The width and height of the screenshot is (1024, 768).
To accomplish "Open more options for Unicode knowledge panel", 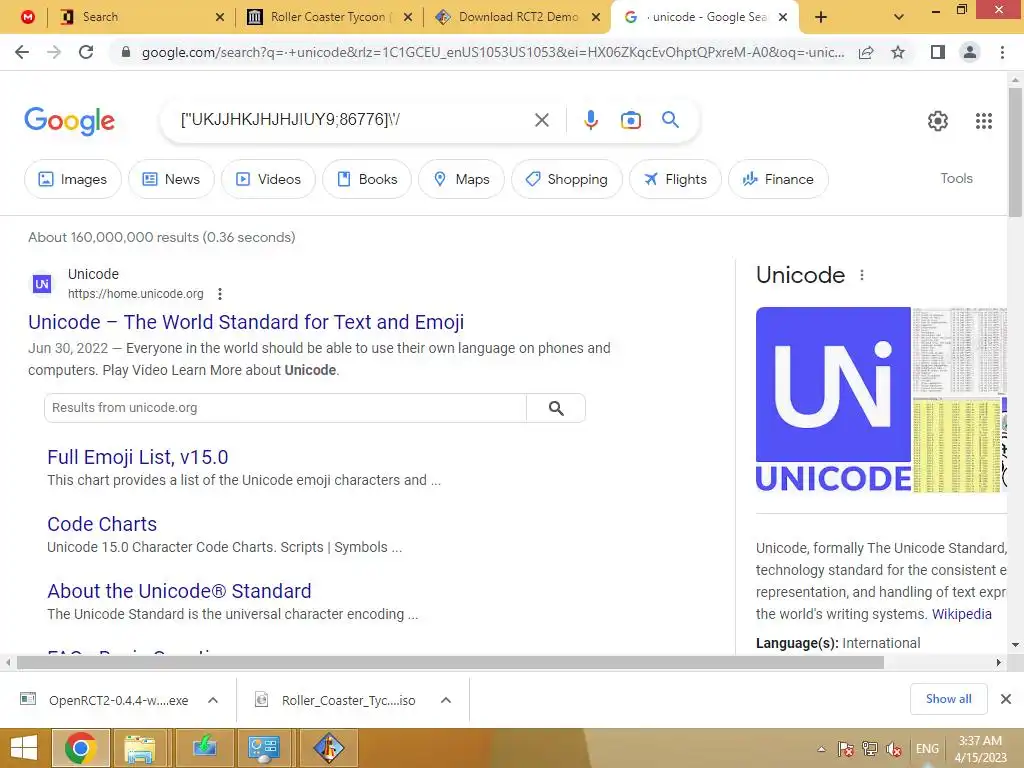I will click(x=862, y=275).
